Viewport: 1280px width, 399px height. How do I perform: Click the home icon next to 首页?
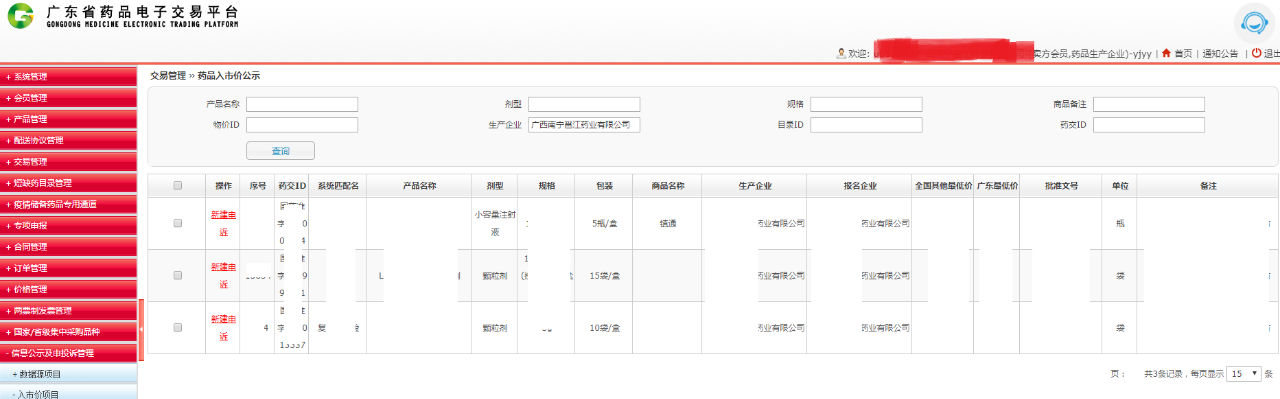(x=1166, y=53)
